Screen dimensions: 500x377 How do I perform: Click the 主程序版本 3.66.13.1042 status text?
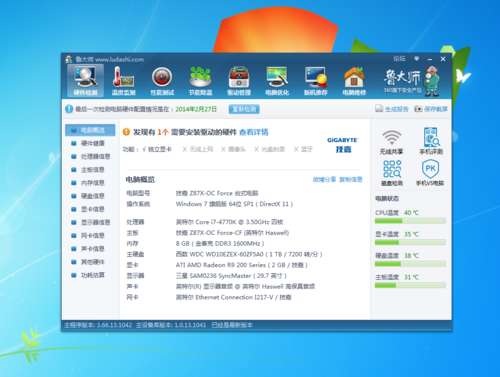[98, 325]
